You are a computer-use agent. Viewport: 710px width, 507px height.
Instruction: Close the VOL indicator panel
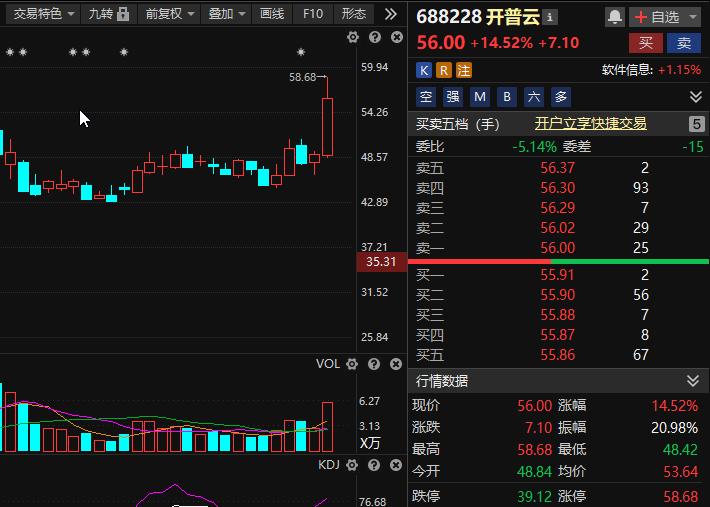[x=396, y=364]
